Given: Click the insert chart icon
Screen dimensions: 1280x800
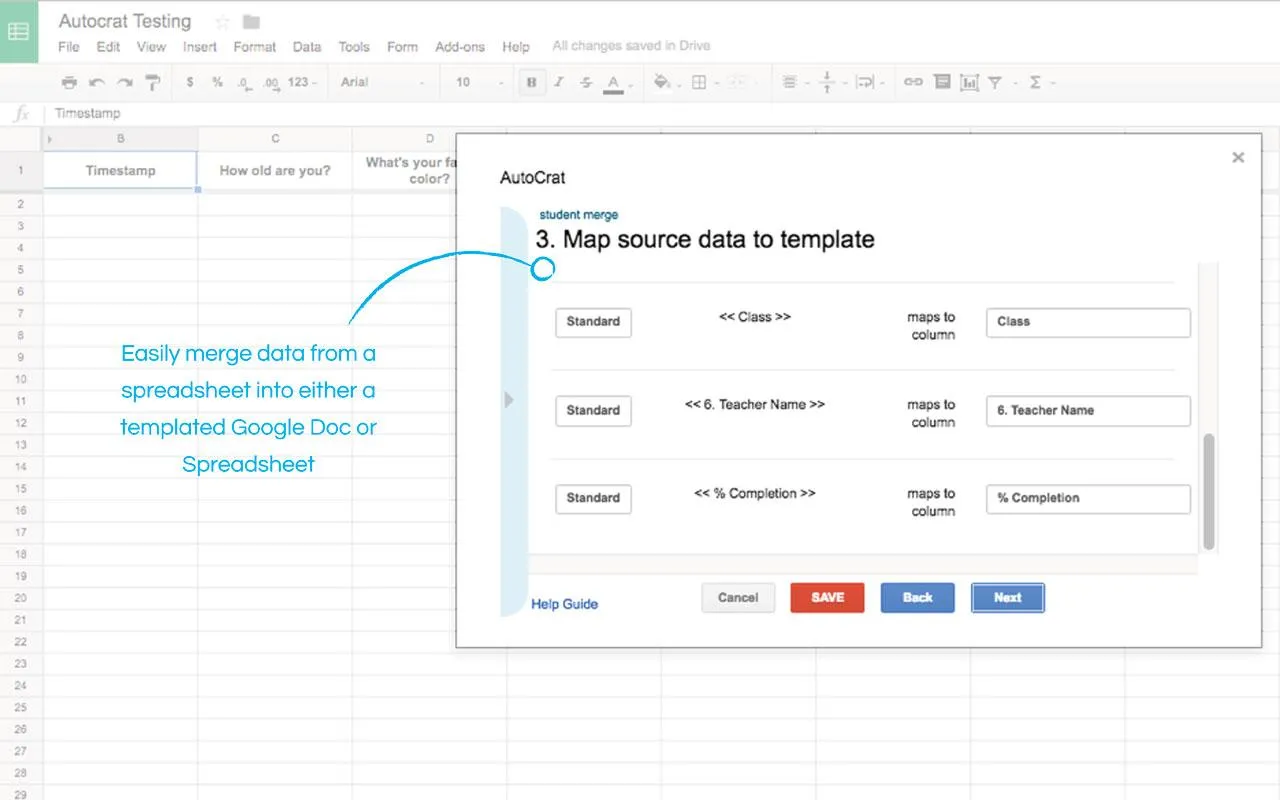Looking at the screenshot, I should point(969,82).
